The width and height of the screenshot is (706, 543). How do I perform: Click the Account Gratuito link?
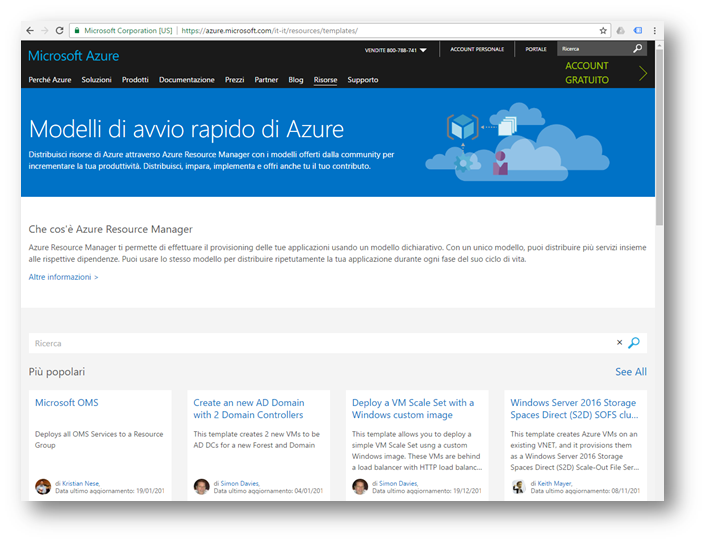click(x=587, y=73)
